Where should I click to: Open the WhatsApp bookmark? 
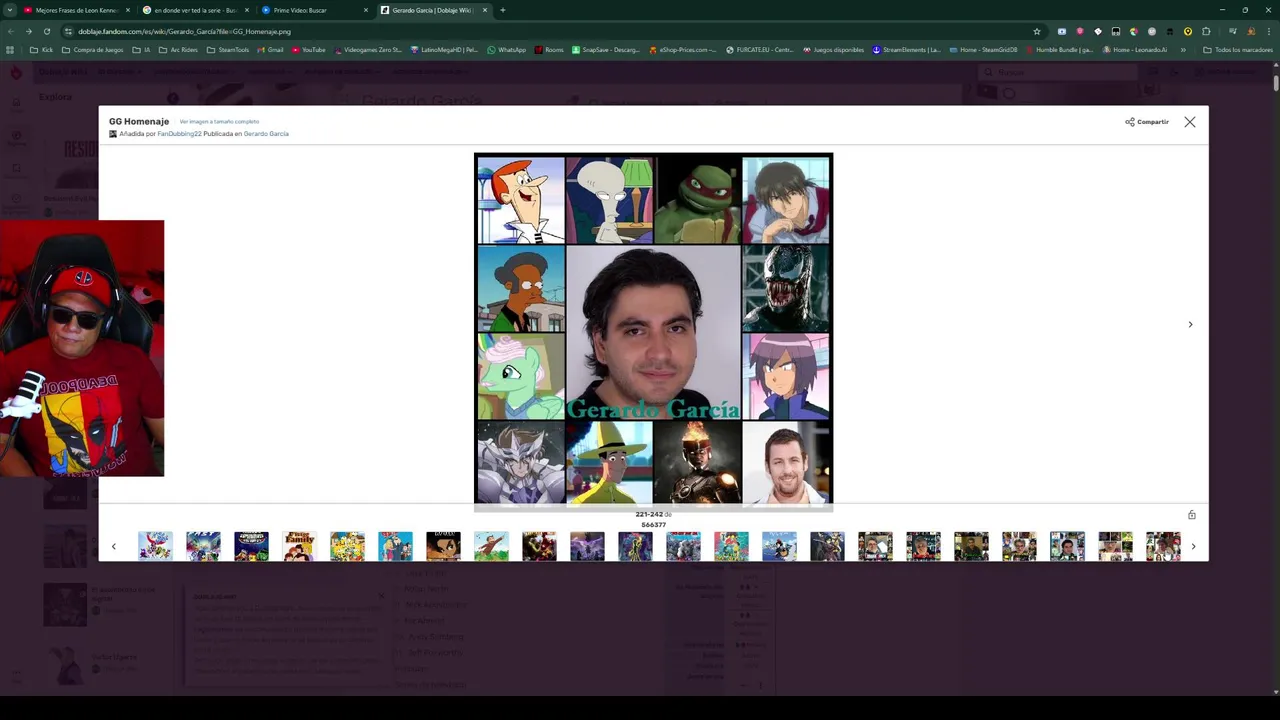[506, 50]
